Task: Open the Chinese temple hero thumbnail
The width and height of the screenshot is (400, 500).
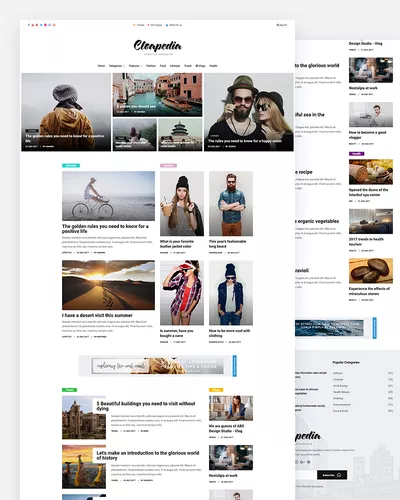Action: click(180, 135)
